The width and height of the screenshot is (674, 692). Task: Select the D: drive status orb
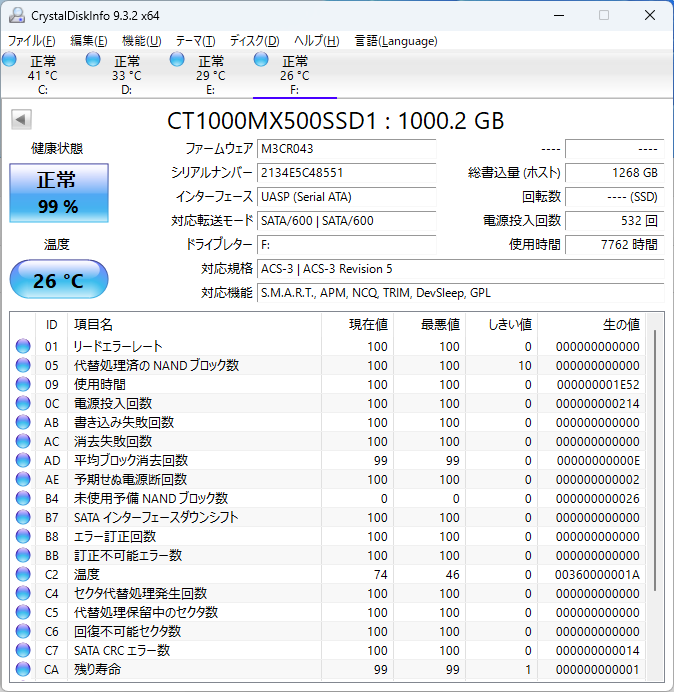pos(93,60)
